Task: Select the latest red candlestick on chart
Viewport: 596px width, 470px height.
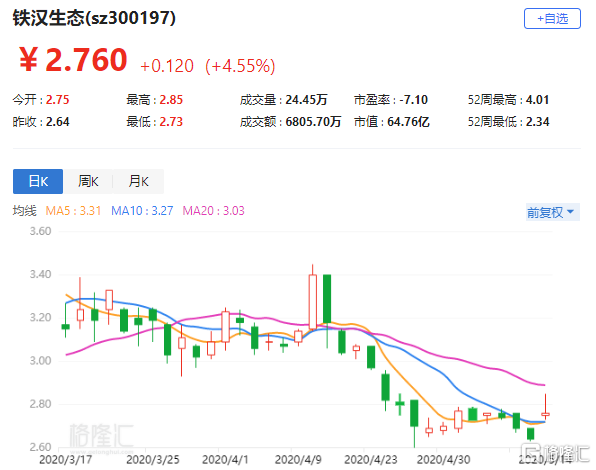Action: (x=545, y=408)
